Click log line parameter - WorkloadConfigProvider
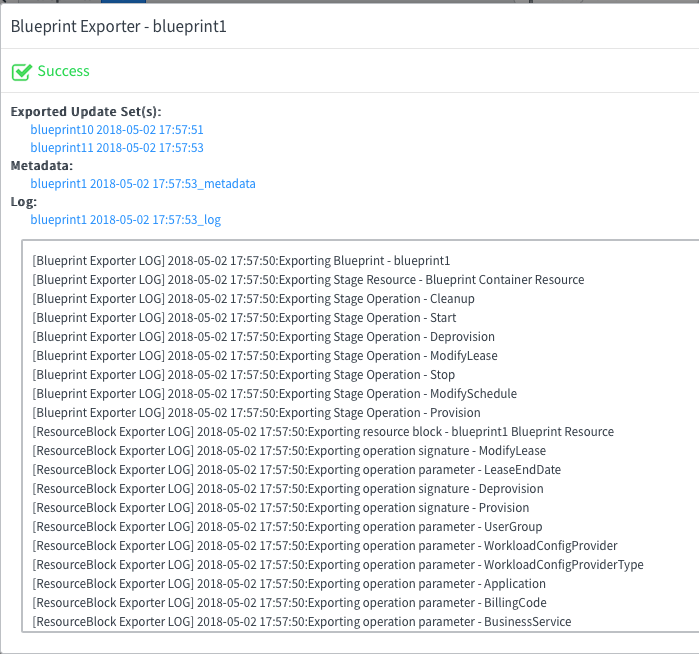The image size is (699, 654). pyautogui.click(x=325, y=546)
